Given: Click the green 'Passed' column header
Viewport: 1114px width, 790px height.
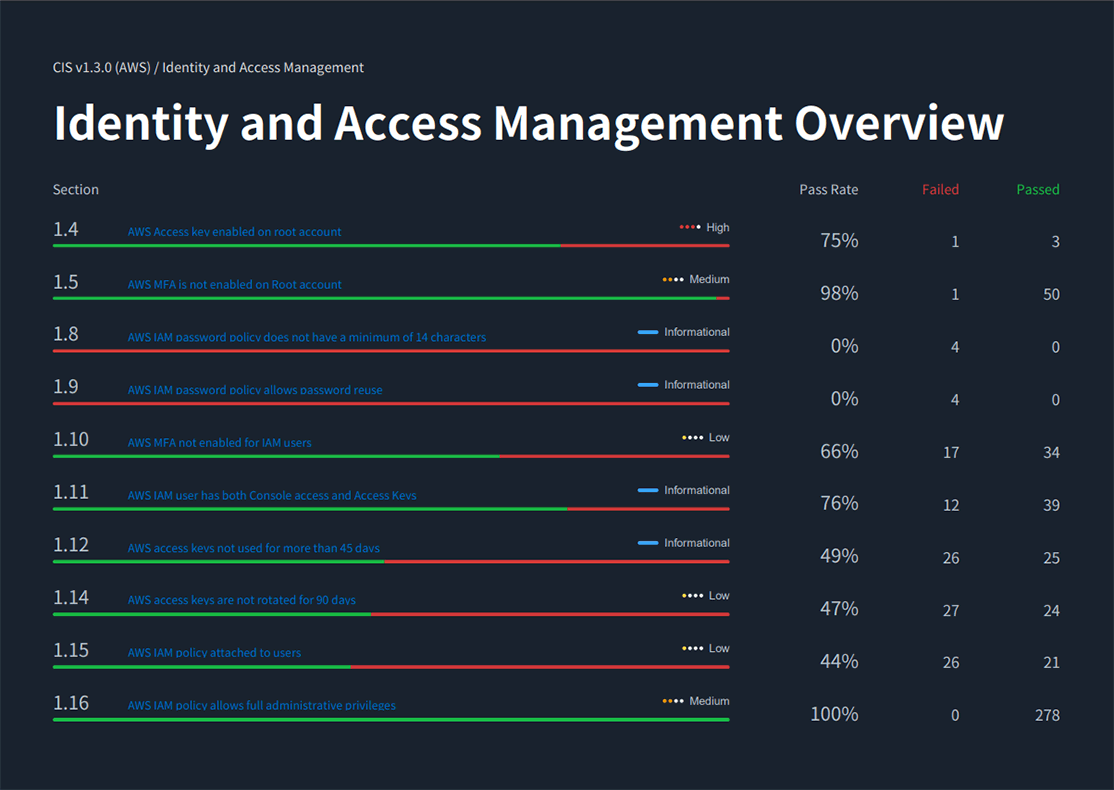Looking at the screenshot, I should pos(1038,190).
